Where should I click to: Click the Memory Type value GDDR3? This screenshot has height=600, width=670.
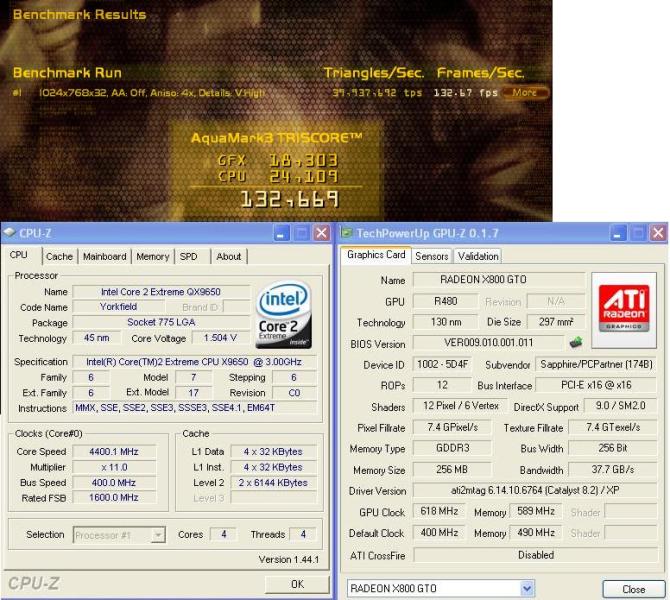[x=452, y=448]
